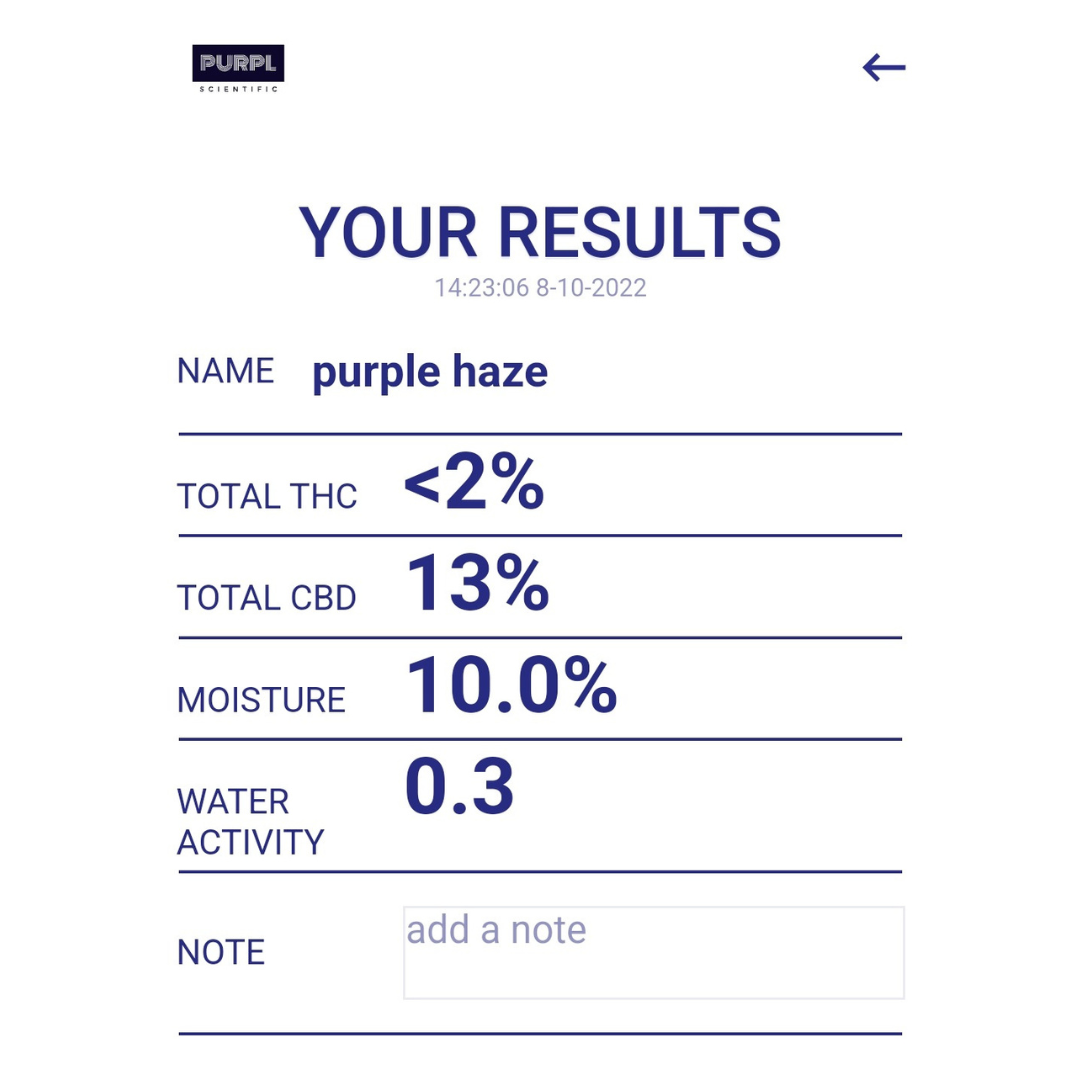Click the MOISTURE value 10.0%
The width and height of the screenshot is (1080, 1080).
point(511,688)
